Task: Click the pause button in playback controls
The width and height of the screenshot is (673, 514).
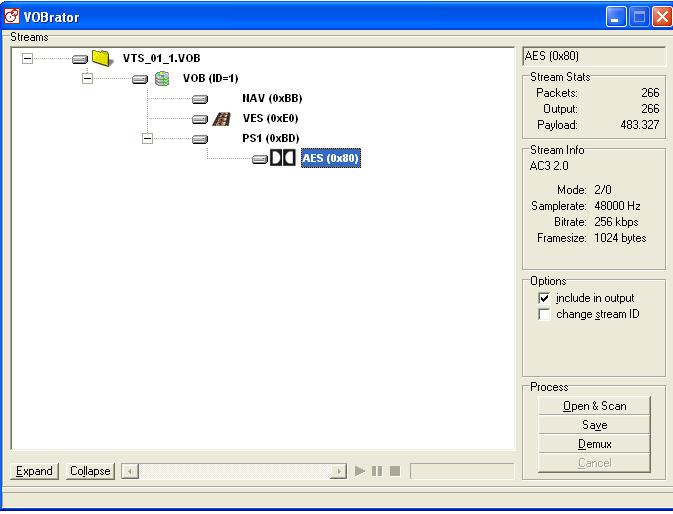Action: pyautogui.click(x=377, y=471)
